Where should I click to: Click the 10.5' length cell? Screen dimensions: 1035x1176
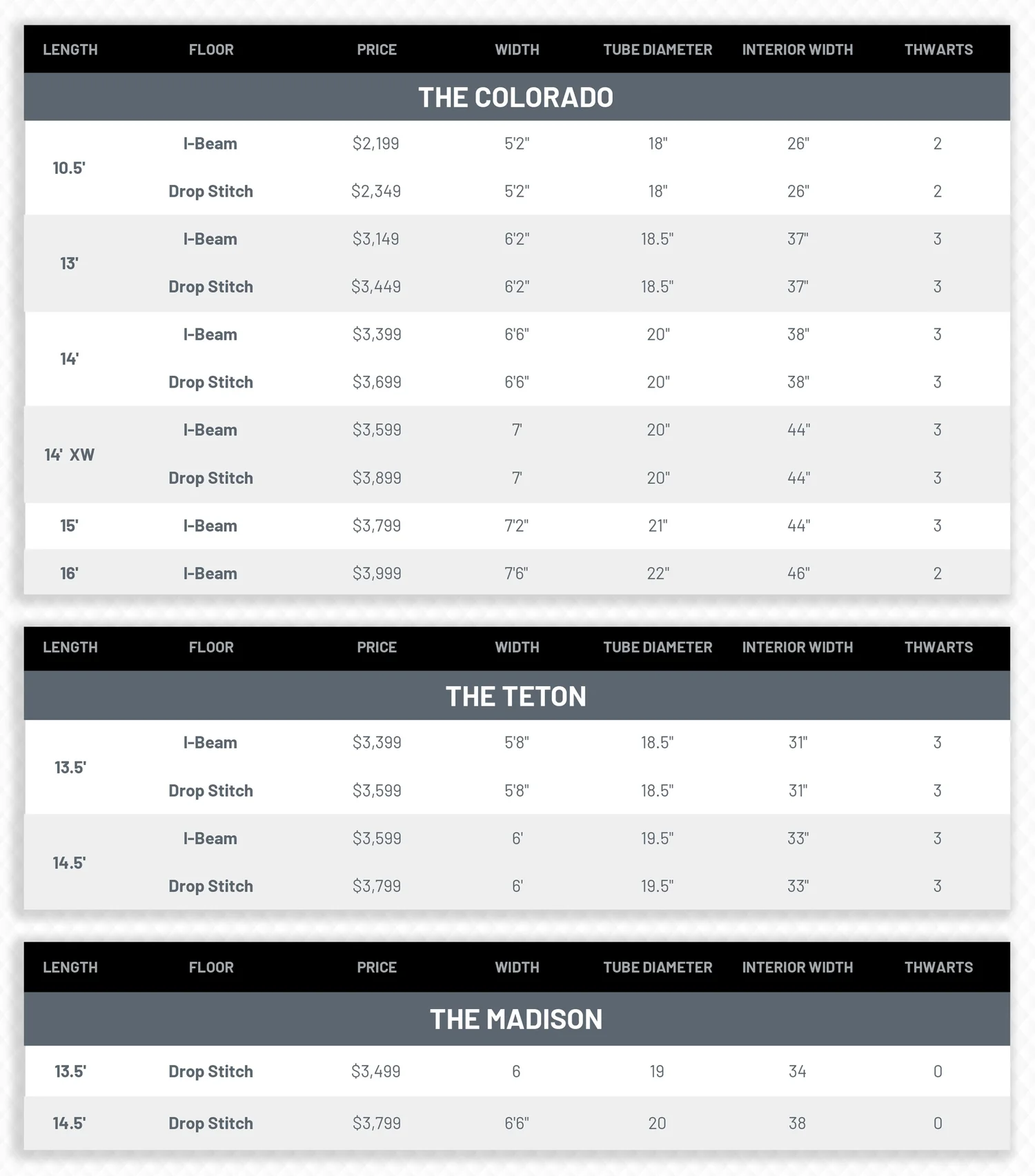point(69,168)
